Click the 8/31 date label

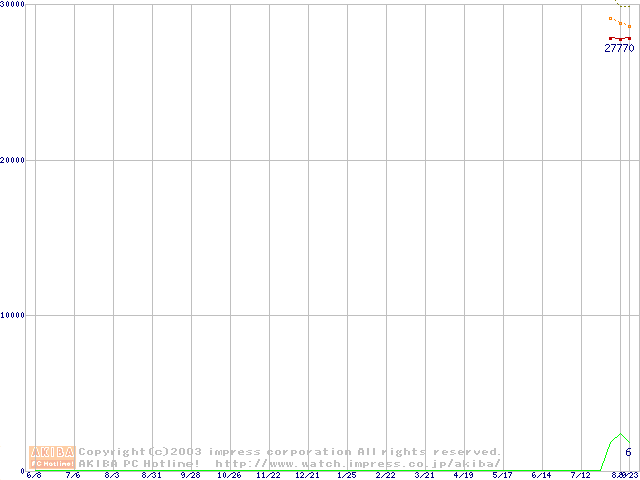click(x=151, y=476)
